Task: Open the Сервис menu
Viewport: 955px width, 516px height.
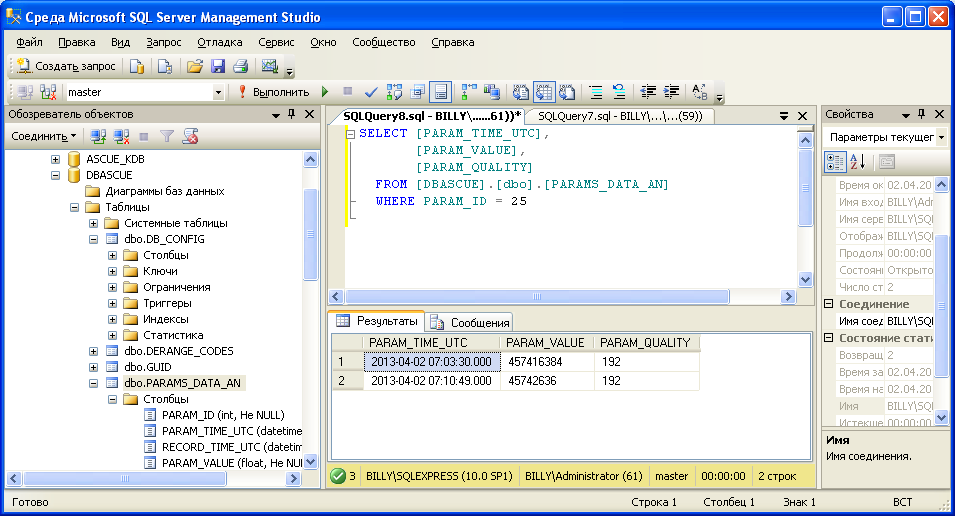Action: pyautogui.click(x=276, y=42)
